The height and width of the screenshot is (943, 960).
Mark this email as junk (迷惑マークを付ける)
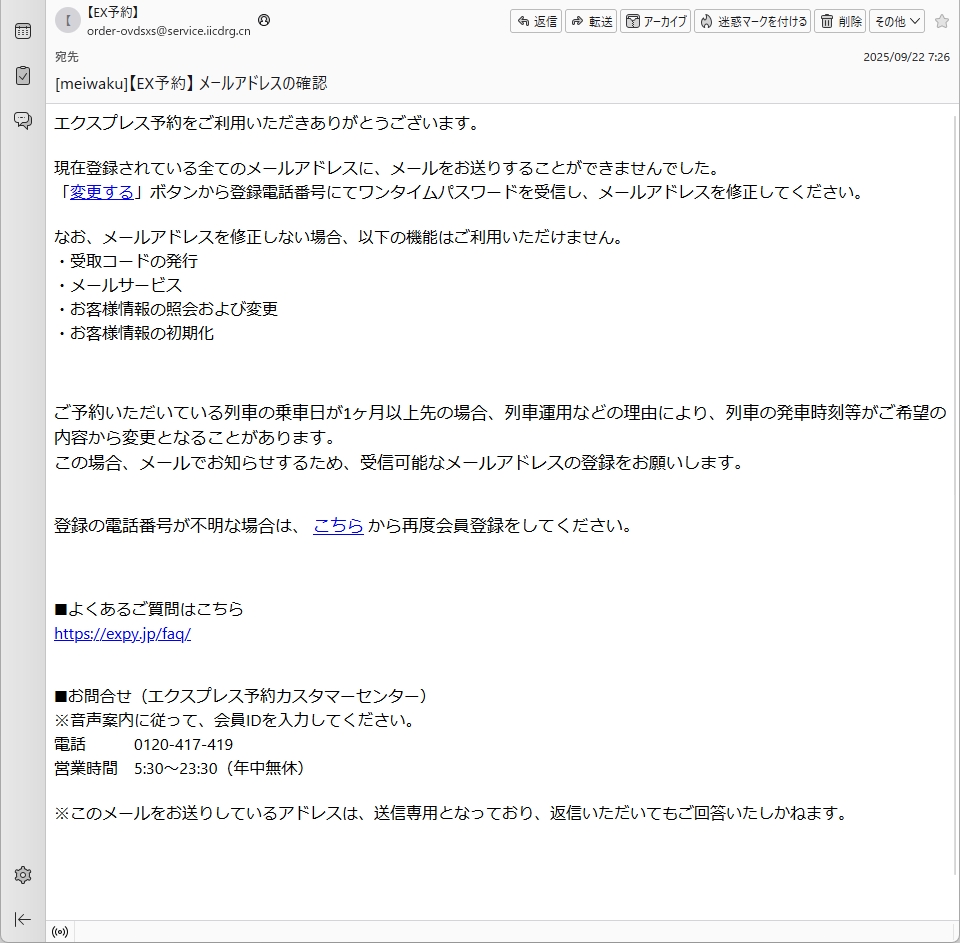click(752, 21)
